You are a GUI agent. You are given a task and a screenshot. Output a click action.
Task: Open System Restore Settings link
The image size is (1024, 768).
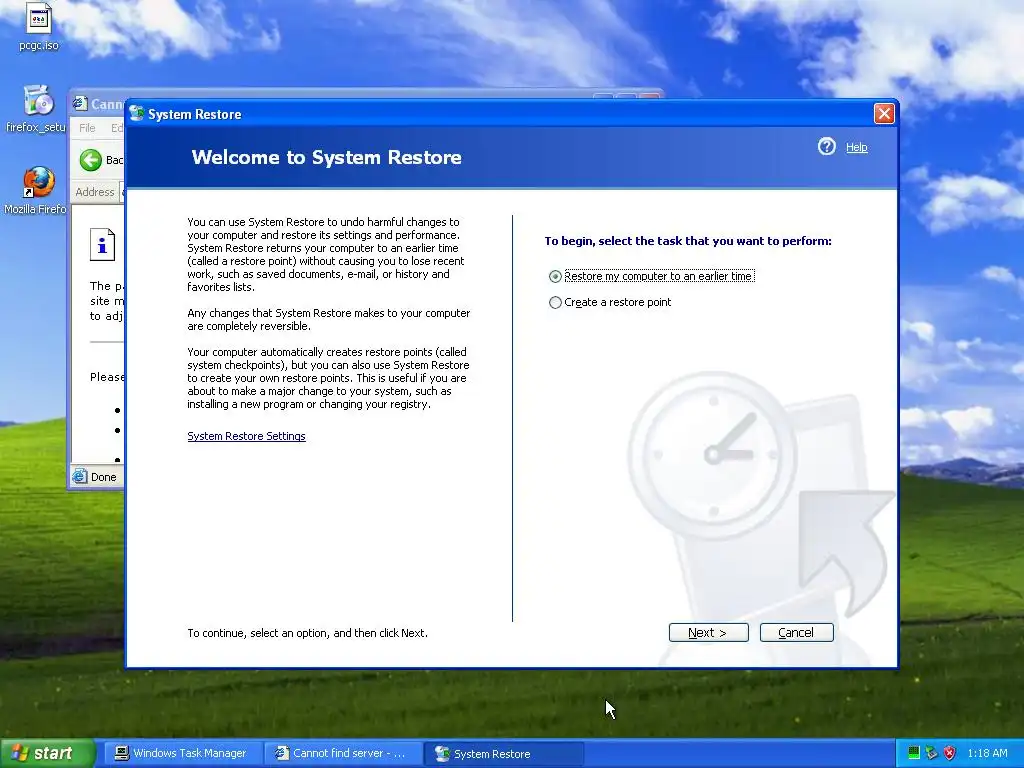point(246,436)
